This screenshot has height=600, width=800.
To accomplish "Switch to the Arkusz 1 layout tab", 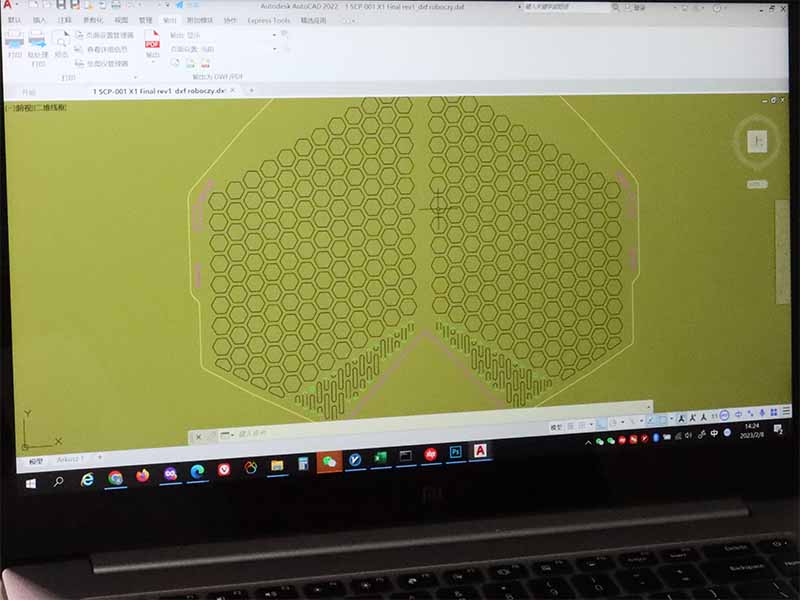I will (x=69, y=459).
